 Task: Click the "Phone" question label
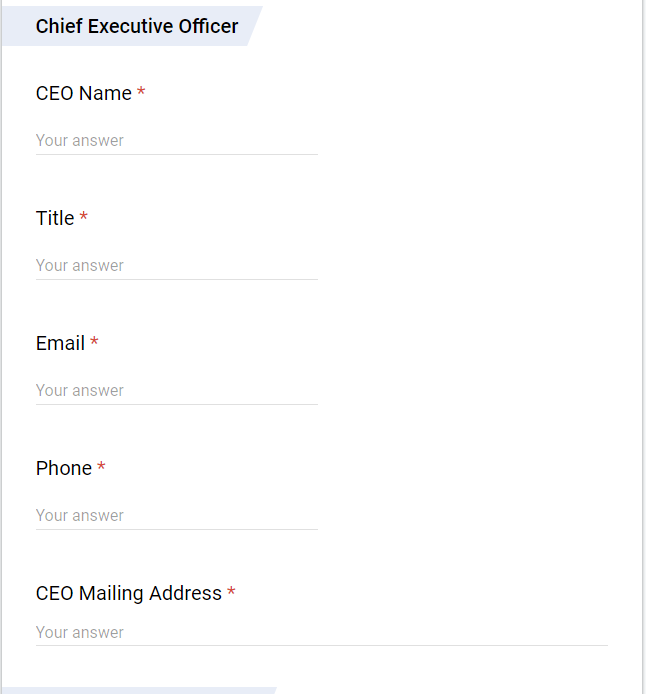tap(64, 468)
